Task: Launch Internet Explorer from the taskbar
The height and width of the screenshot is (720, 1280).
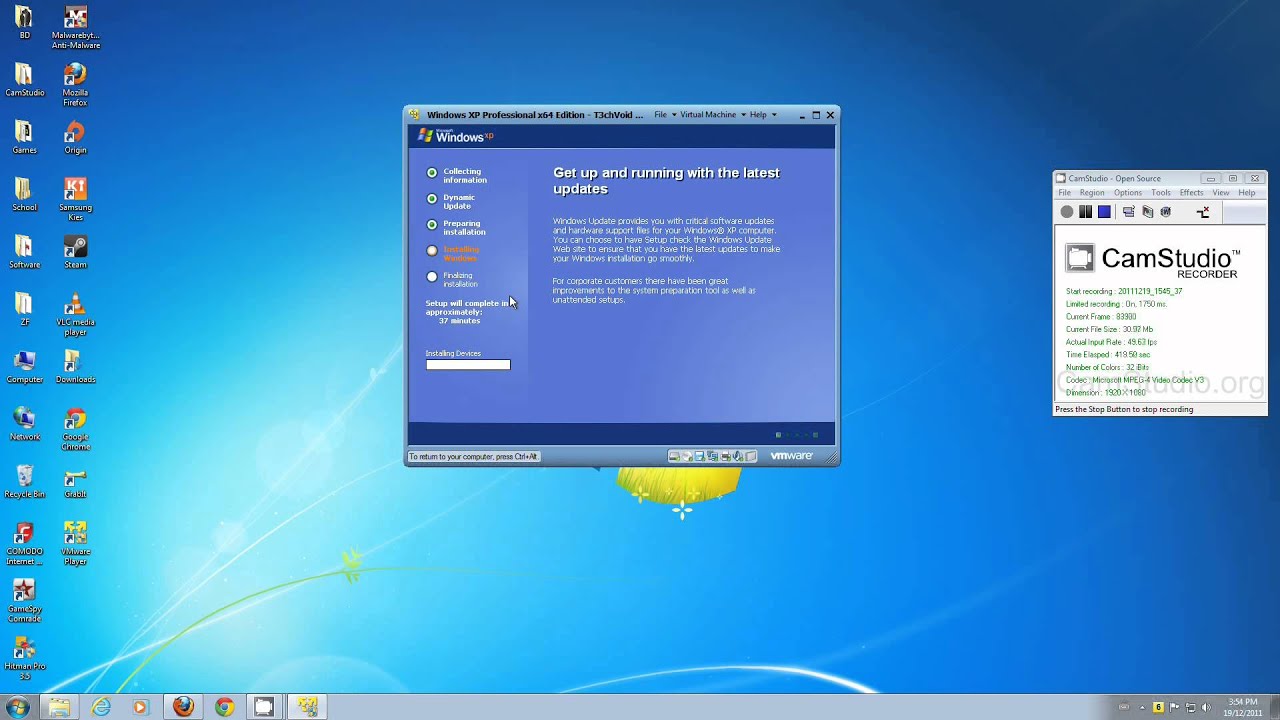Action: coord(101,707)
